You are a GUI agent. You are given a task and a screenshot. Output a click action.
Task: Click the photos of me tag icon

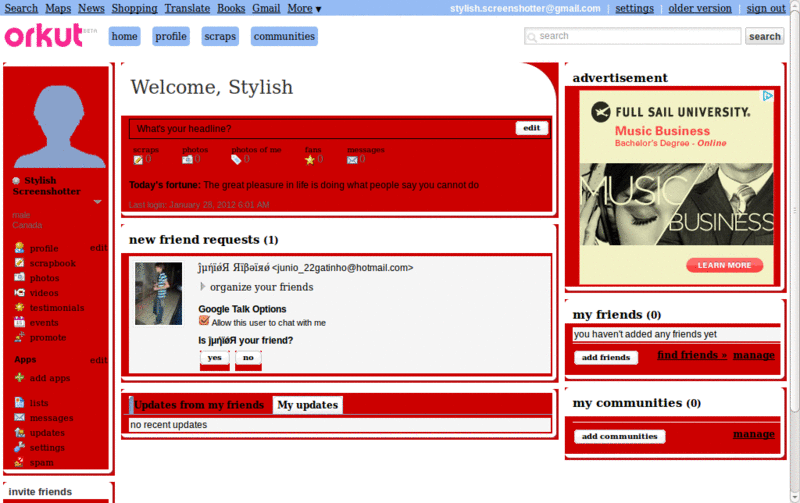(x=236, y=160)
